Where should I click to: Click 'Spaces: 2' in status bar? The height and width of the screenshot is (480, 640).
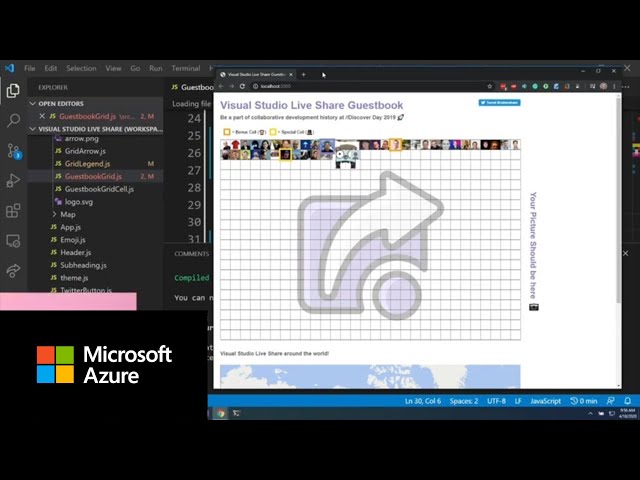pyautogui.click(x=464, y=401)
